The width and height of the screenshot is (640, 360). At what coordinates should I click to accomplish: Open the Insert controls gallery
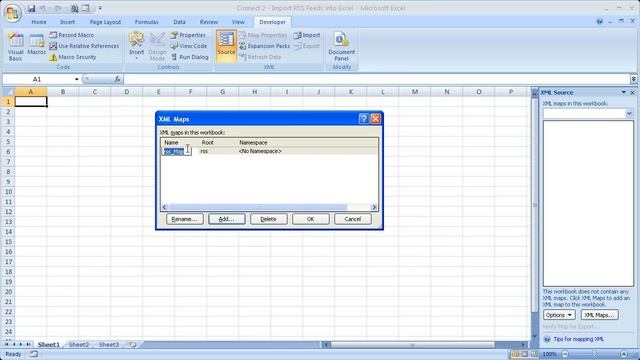136,46
